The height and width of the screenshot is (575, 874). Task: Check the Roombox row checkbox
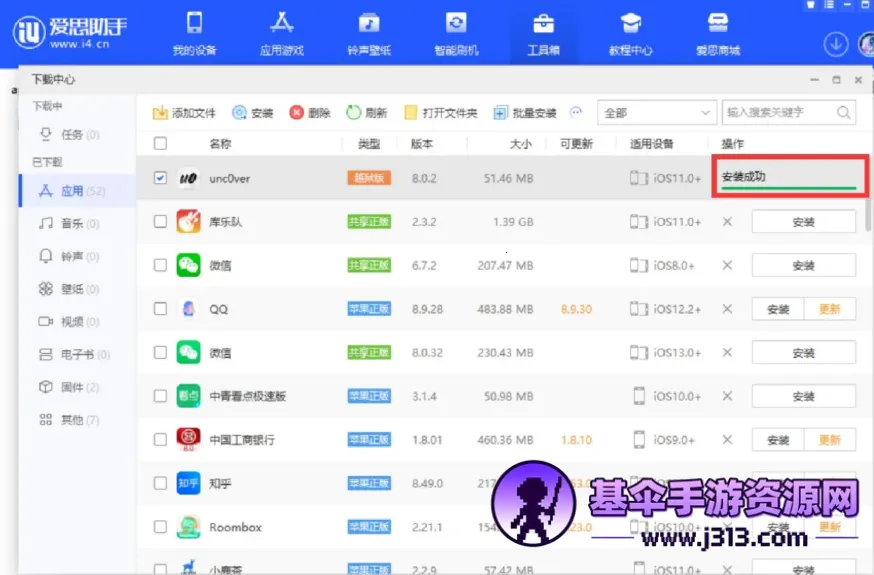point(160,527)
